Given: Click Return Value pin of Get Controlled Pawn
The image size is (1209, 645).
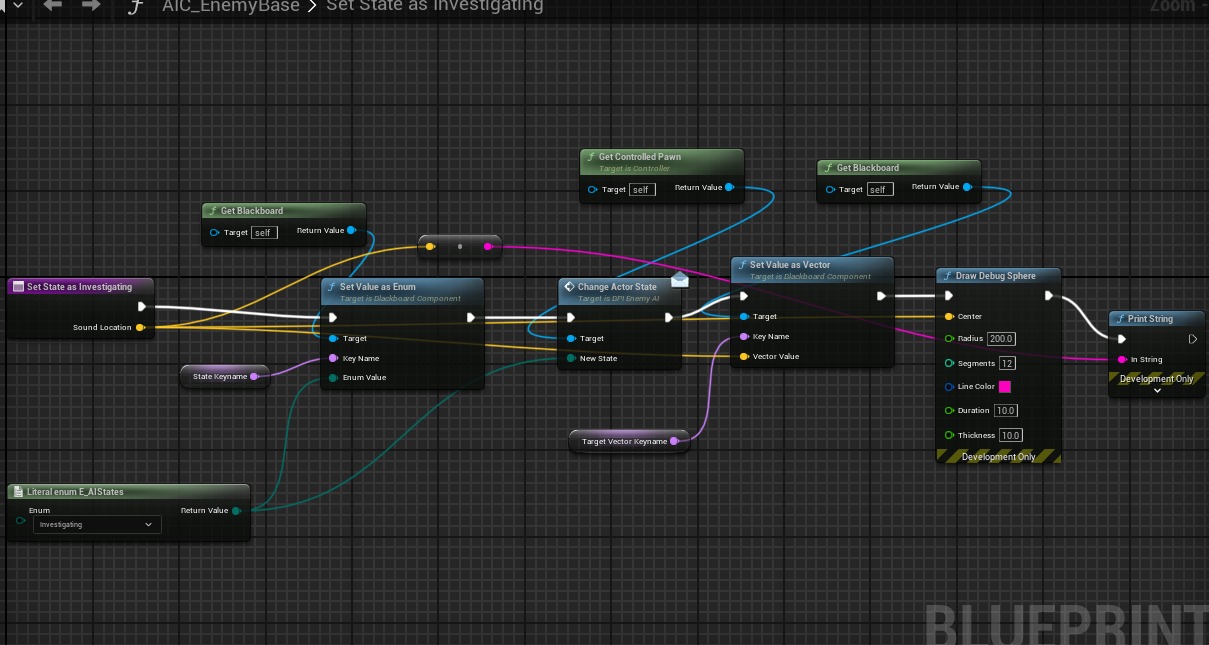Looking at the screenshot, I should [x=729, y=187].
